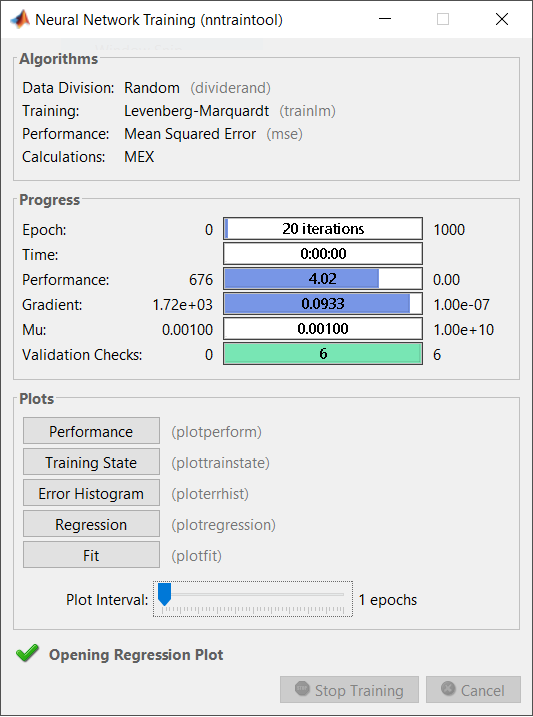Image resolution: width=533 pixels, height=717 pixels.
Task: Click the Validation Checks green progress bar
Action: click(323, 353)
